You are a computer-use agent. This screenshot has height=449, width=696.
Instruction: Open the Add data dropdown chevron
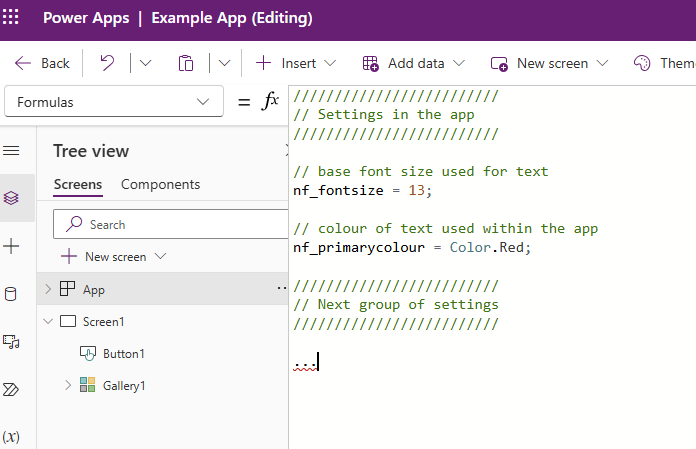(459, 63)
